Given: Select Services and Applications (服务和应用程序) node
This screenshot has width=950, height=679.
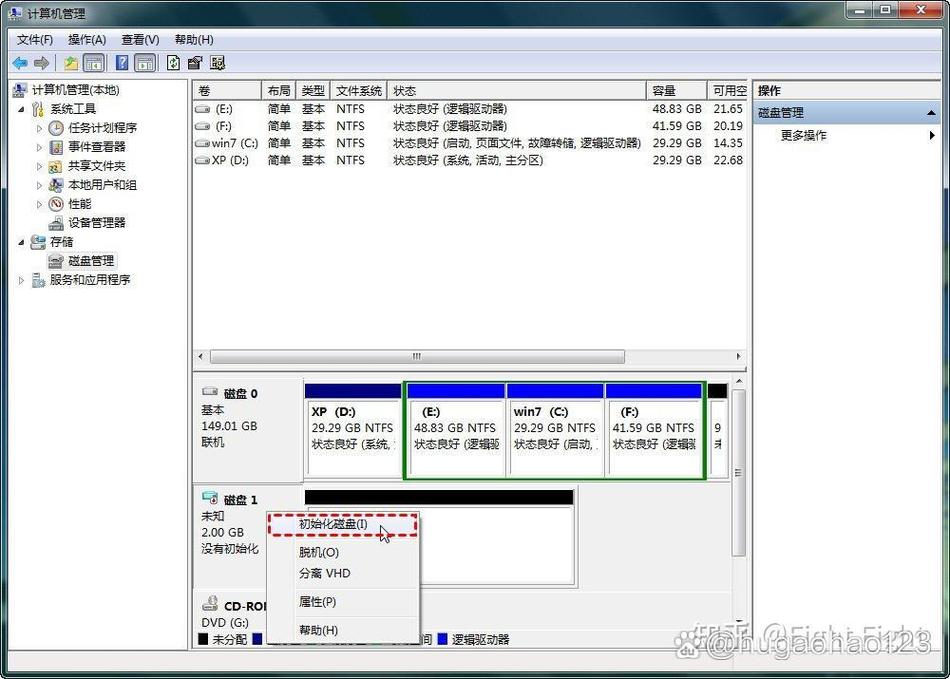Looking at the screenshot, I should [x=90, y=279].
